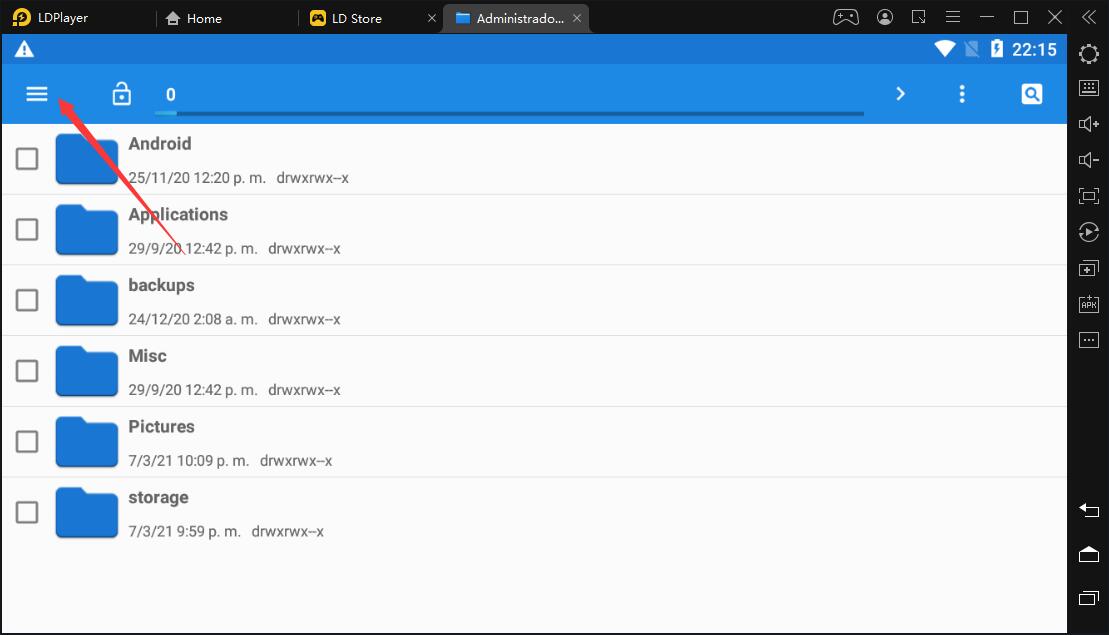The height and width of the screenshot is (635, 1109).
Task: Open the operation recorder (synchronizer) icon
Action: coord(1089,232)
